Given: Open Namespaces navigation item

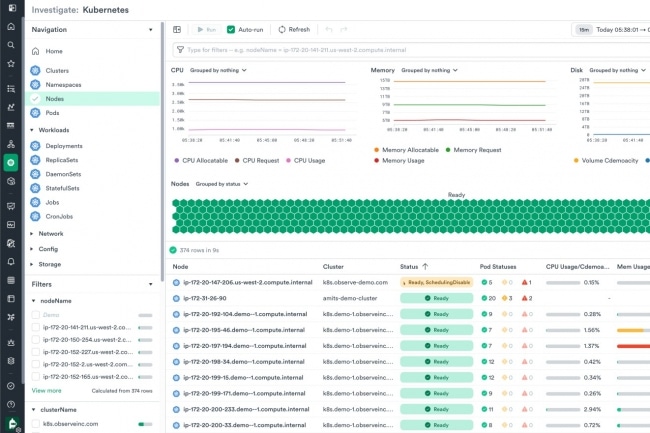Looking at the screenshot, I should tap(63, 85).
